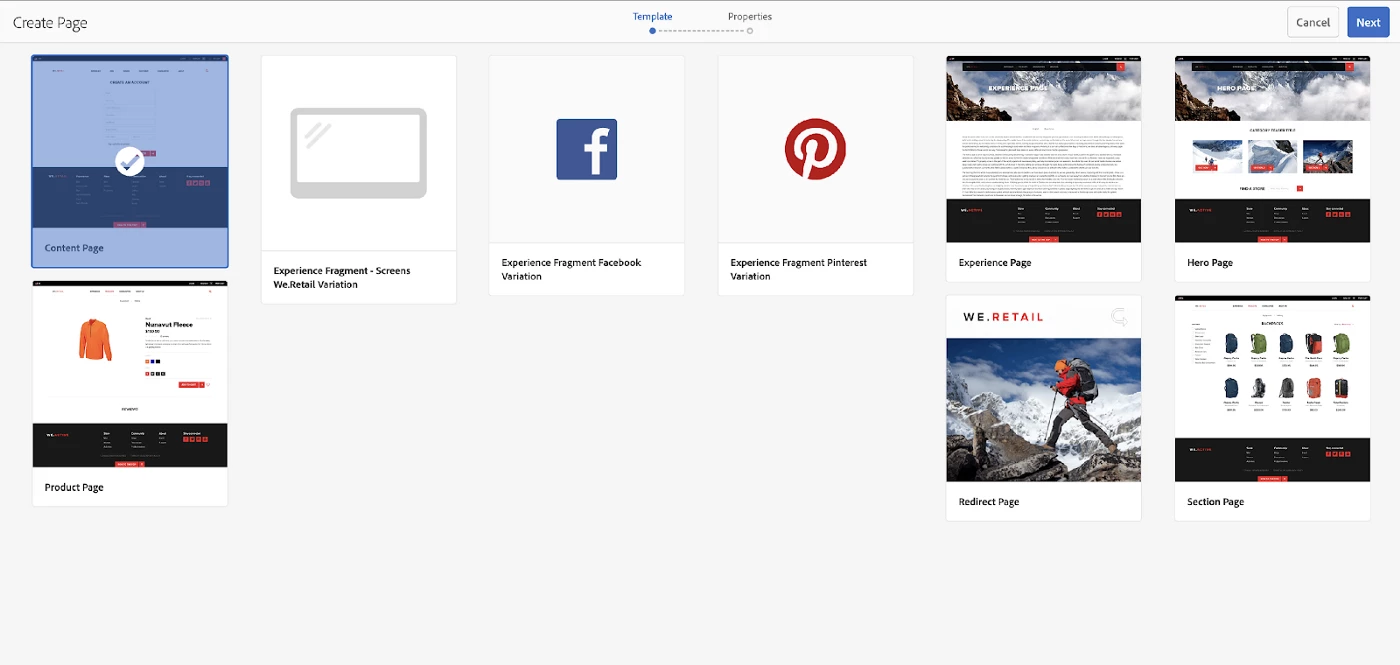1400x665 pixels.
Task: Click the Next button
Action: tap(1369, 22)
